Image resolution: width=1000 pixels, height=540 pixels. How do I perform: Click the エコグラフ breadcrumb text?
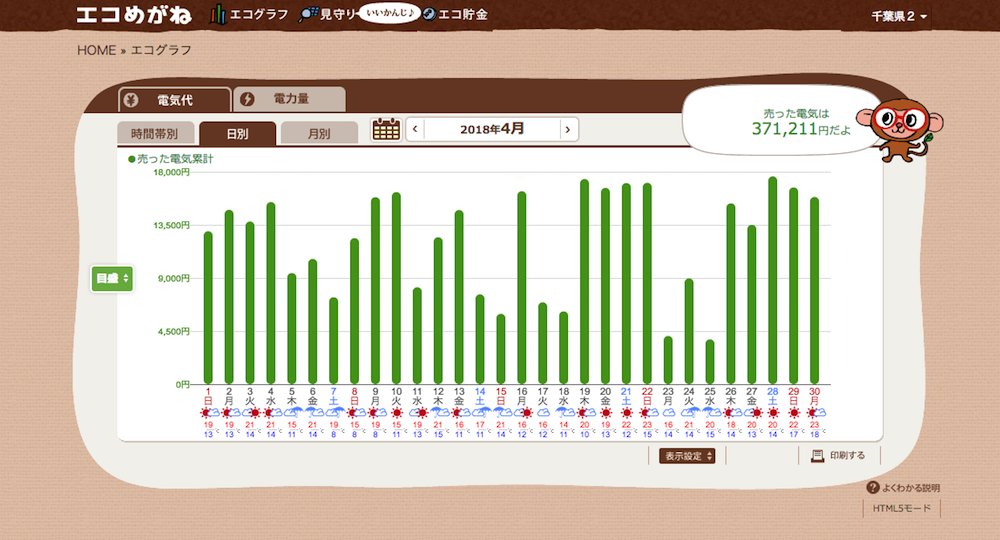point(161,50)
